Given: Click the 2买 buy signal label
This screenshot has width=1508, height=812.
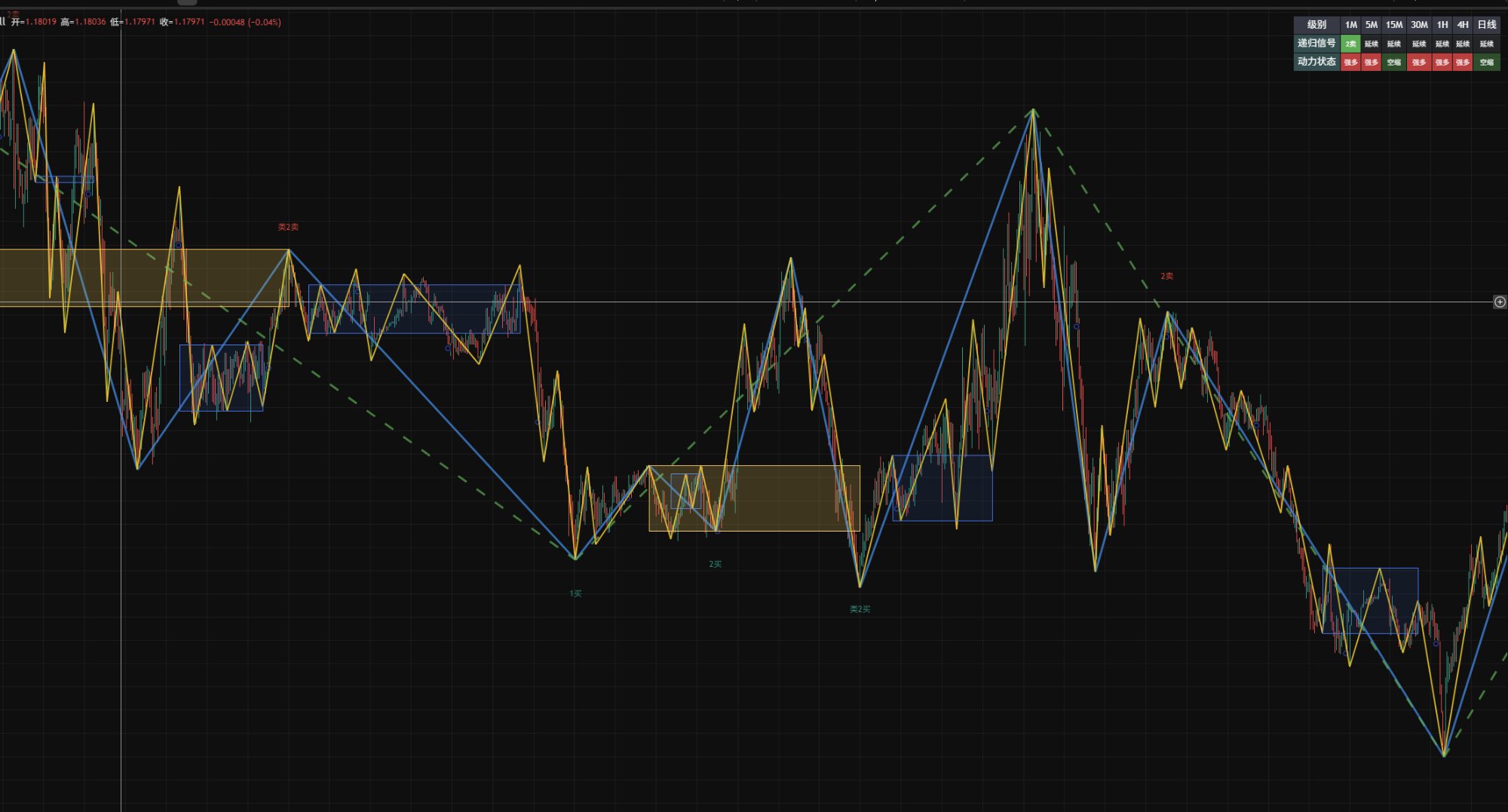Looking at the screenshot, I should (715, 564).
